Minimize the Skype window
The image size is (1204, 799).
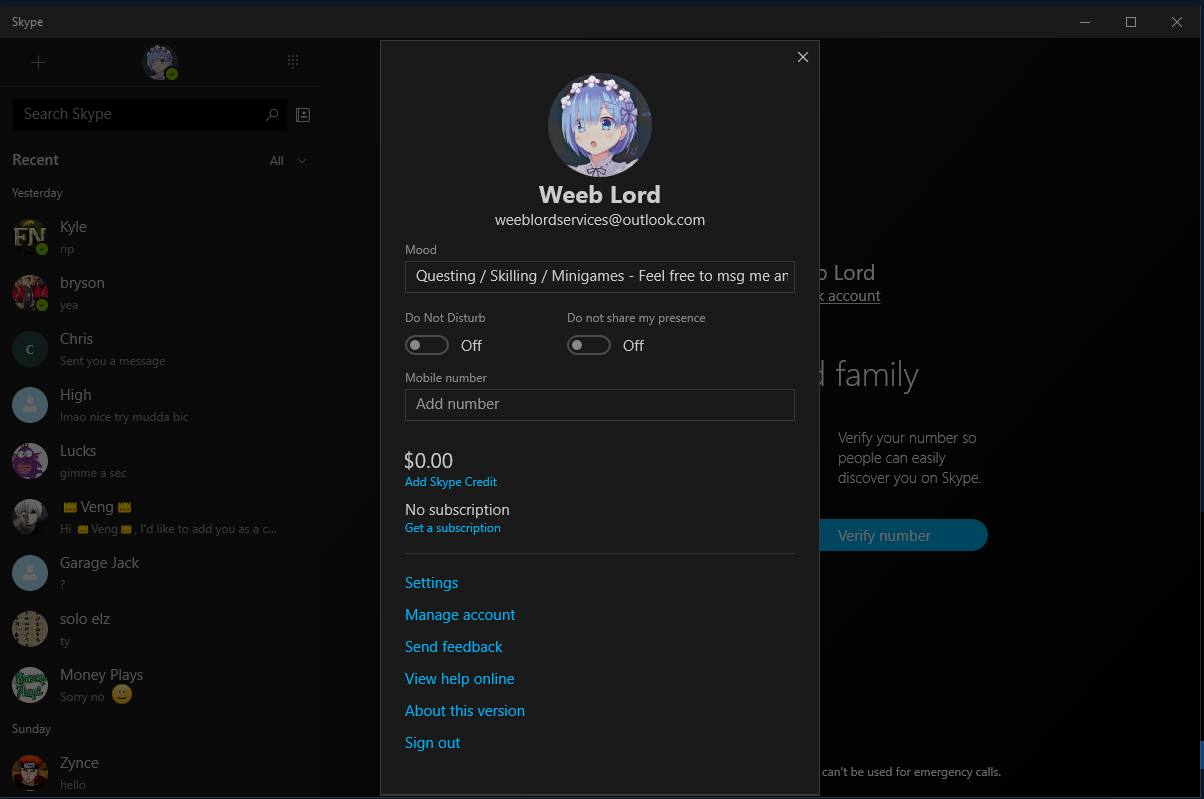1085,22
